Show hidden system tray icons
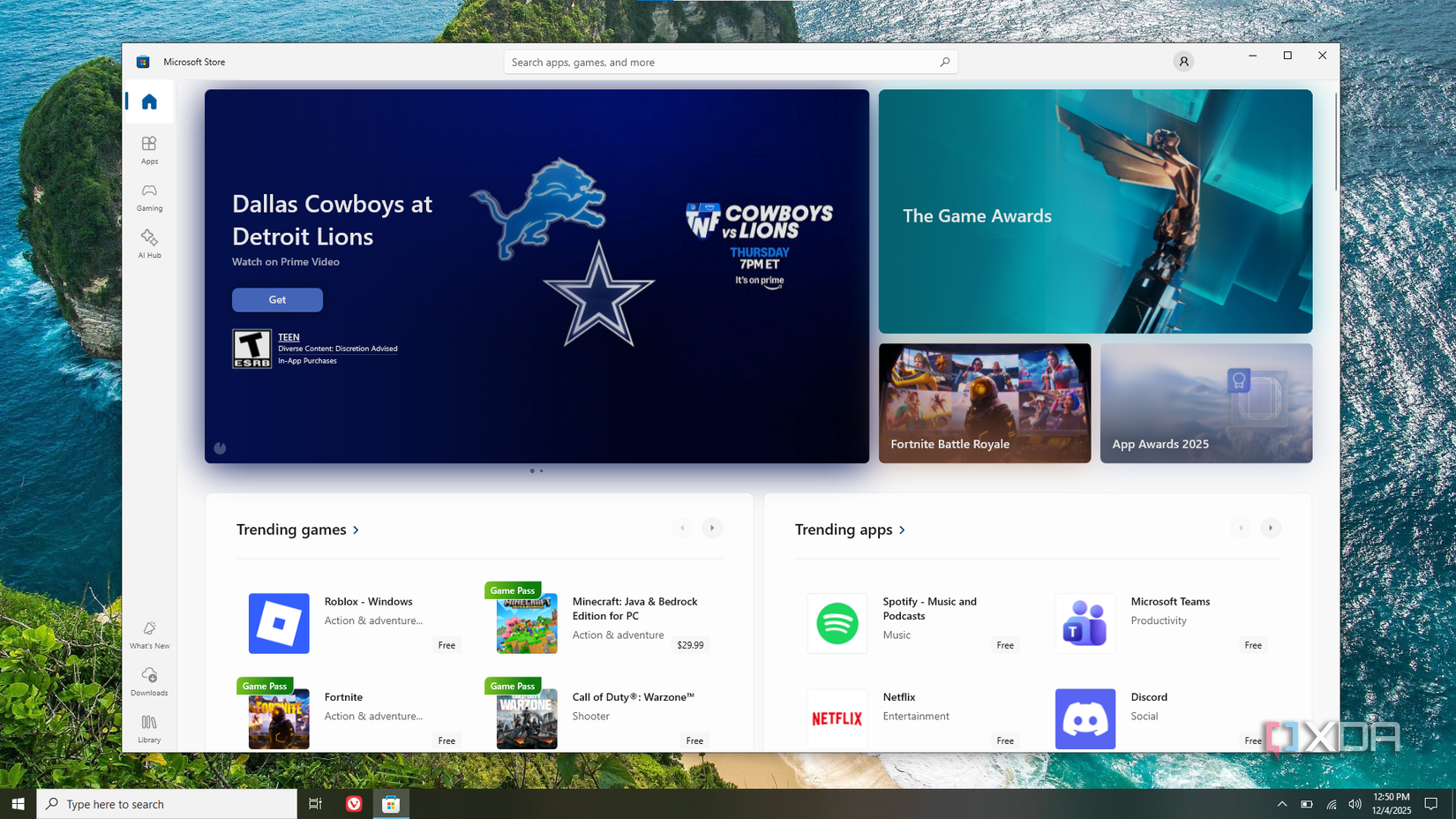The height and width of the screenshot is (819, 1456). pos(1282,804)
